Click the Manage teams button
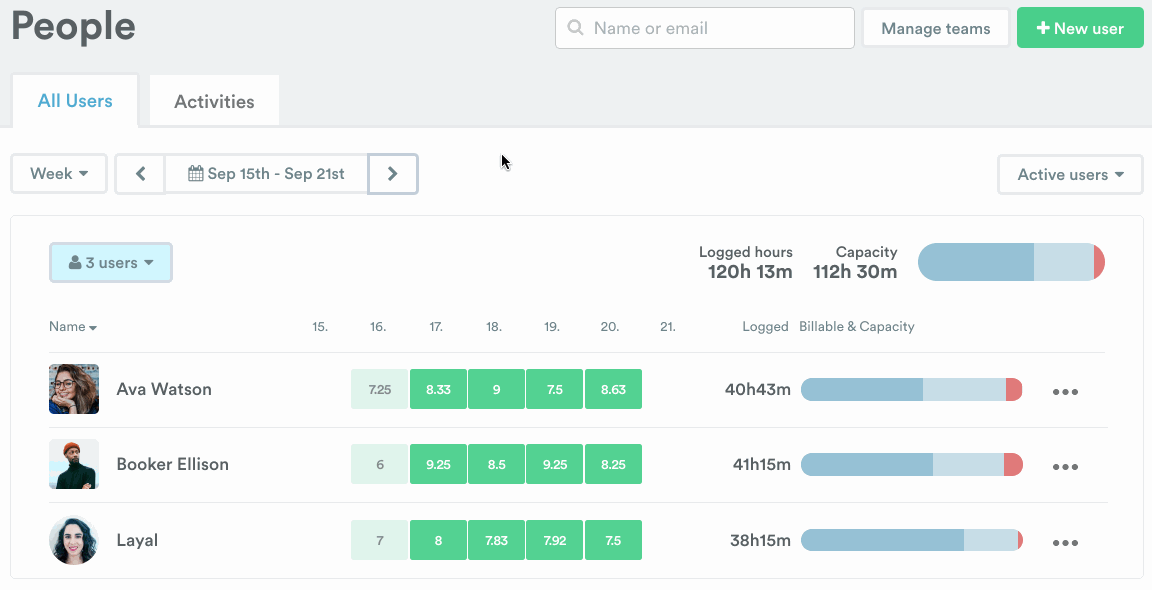 pos(935,28)
